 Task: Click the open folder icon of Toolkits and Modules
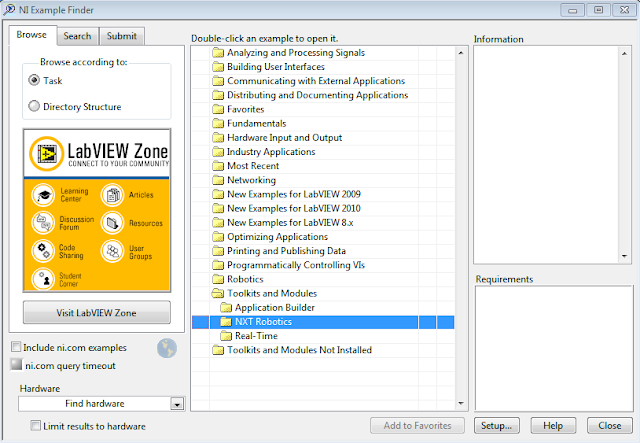[x=218, y=294]
